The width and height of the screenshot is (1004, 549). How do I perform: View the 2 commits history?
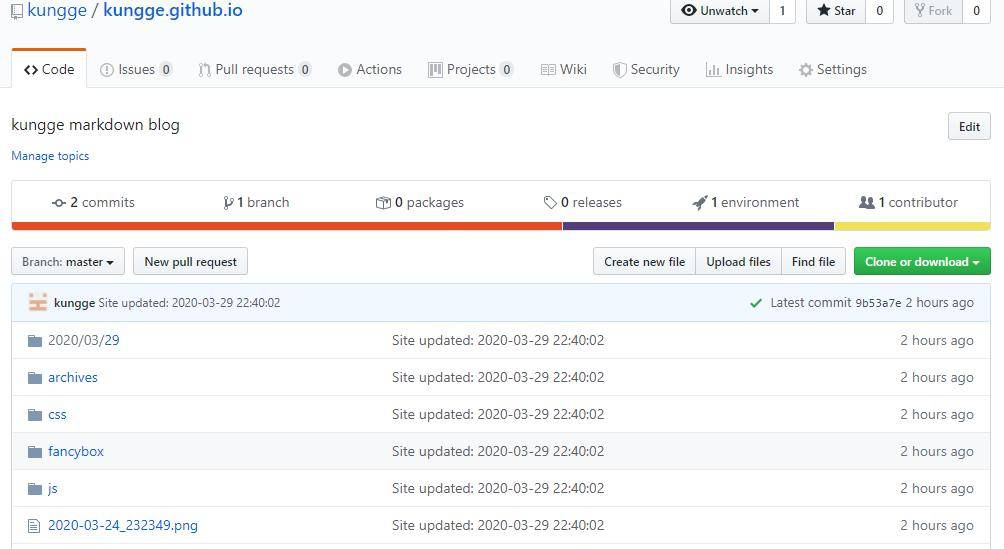(x=93, y=202)
